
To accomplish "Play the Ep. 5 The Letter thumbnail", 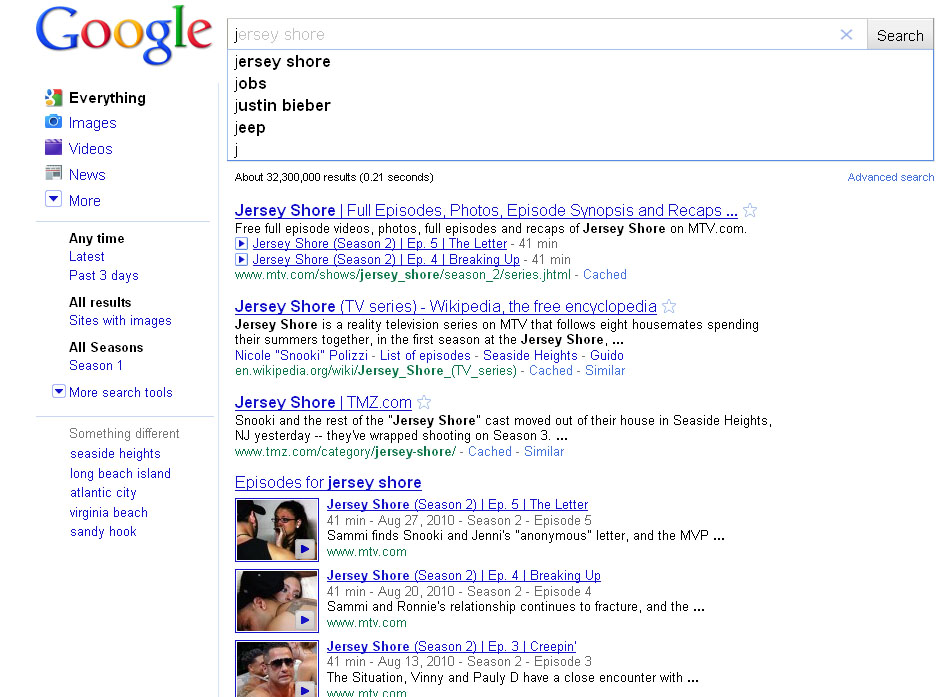I will (277, 530).
